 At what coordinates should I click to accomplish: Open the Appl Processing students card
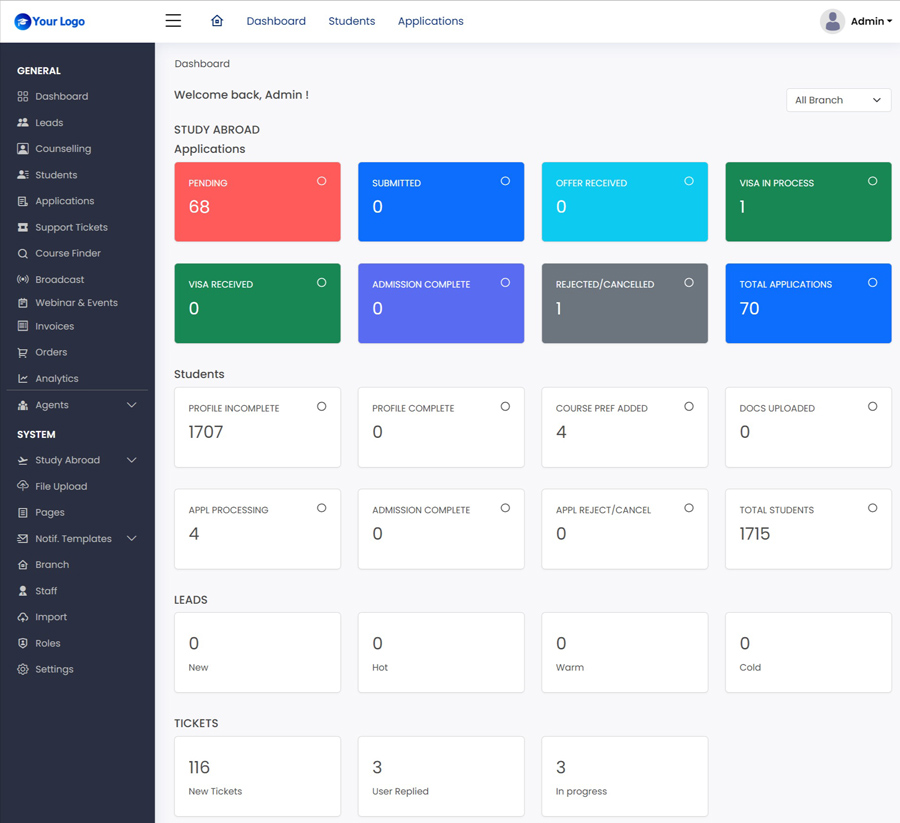click(x=257, y=529)
